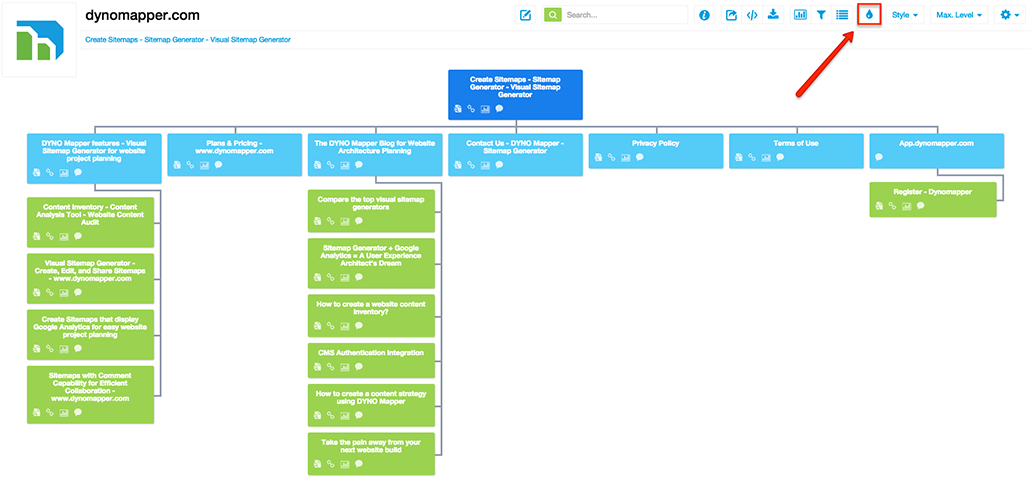Click the filter funnel icon
Image resolution: width=1031 pixels, height=498 pixels.
(821, 14)
